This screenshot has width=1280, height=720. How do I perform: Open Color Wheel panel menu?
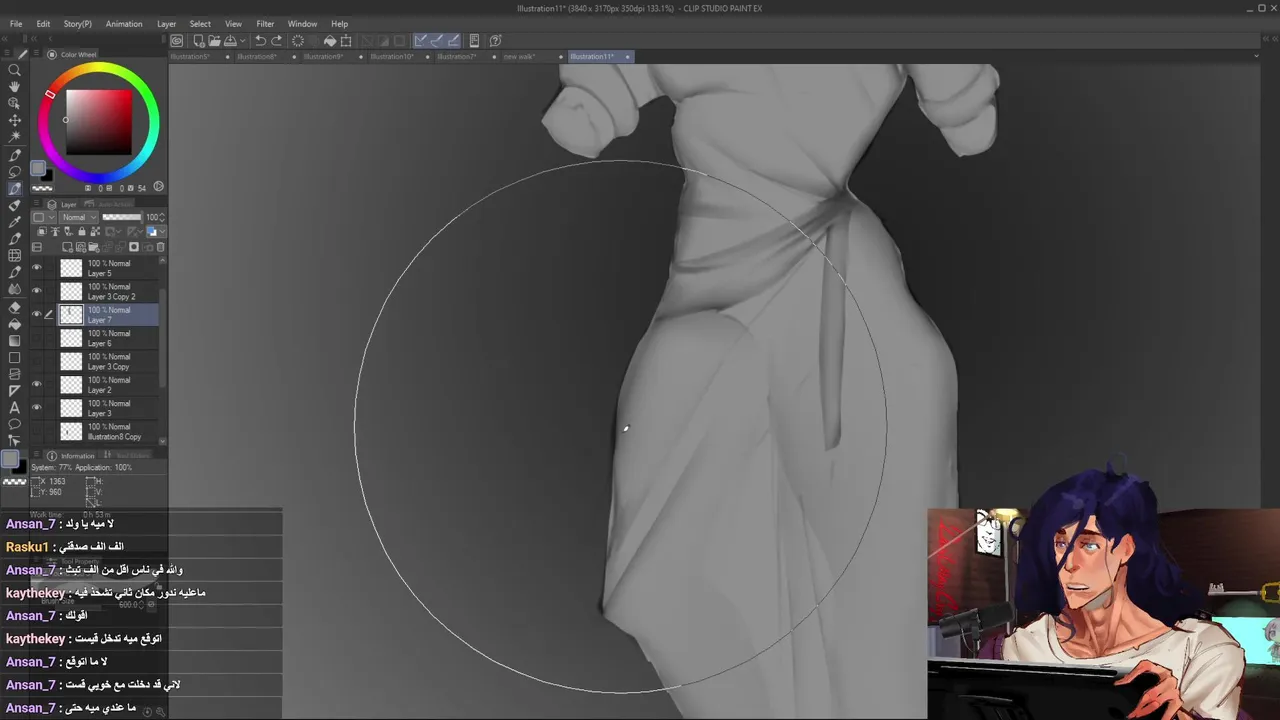tap(37, 55)
